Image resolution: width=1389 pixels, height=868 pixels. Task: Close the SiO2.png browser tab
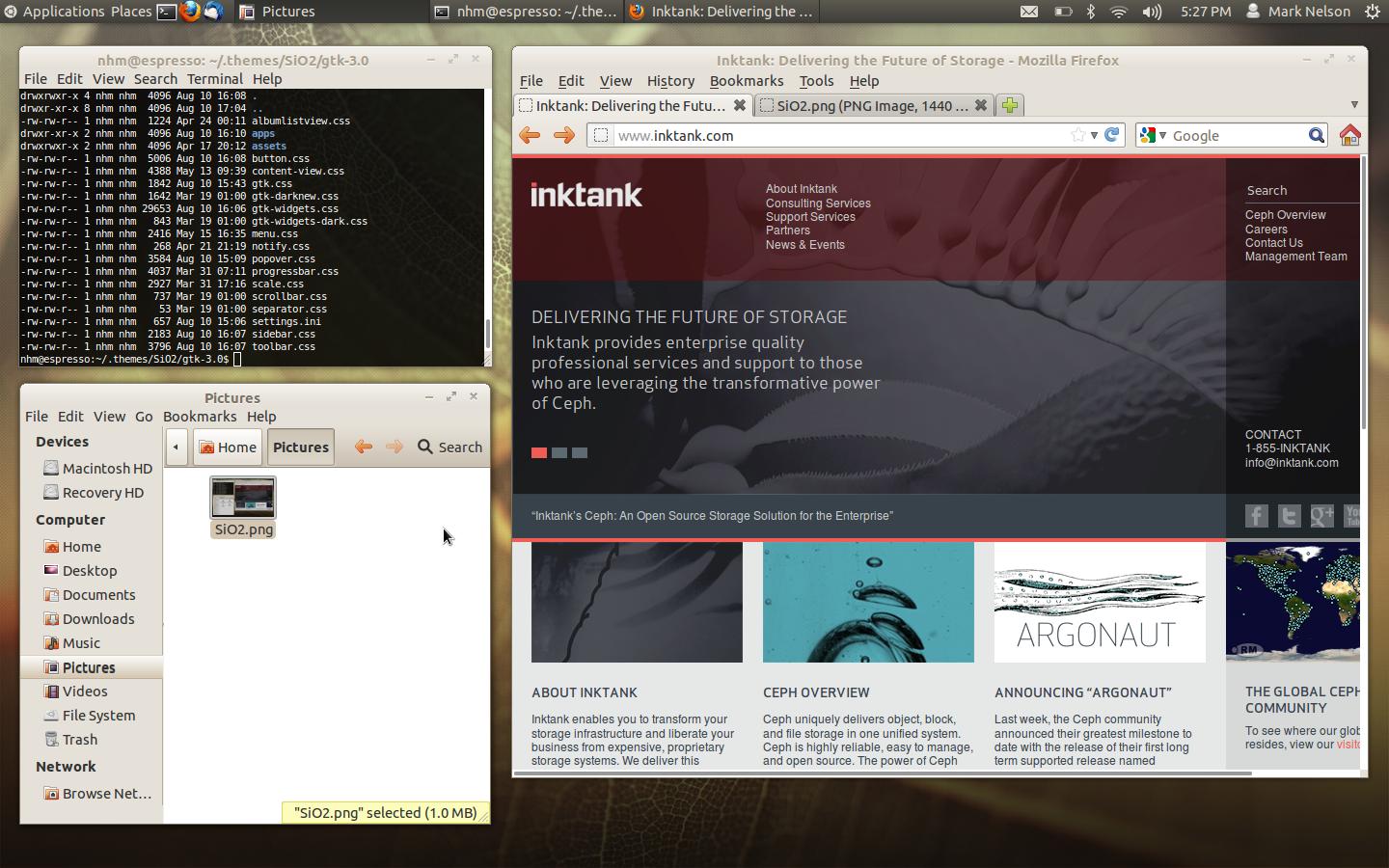tap(980, 105)
